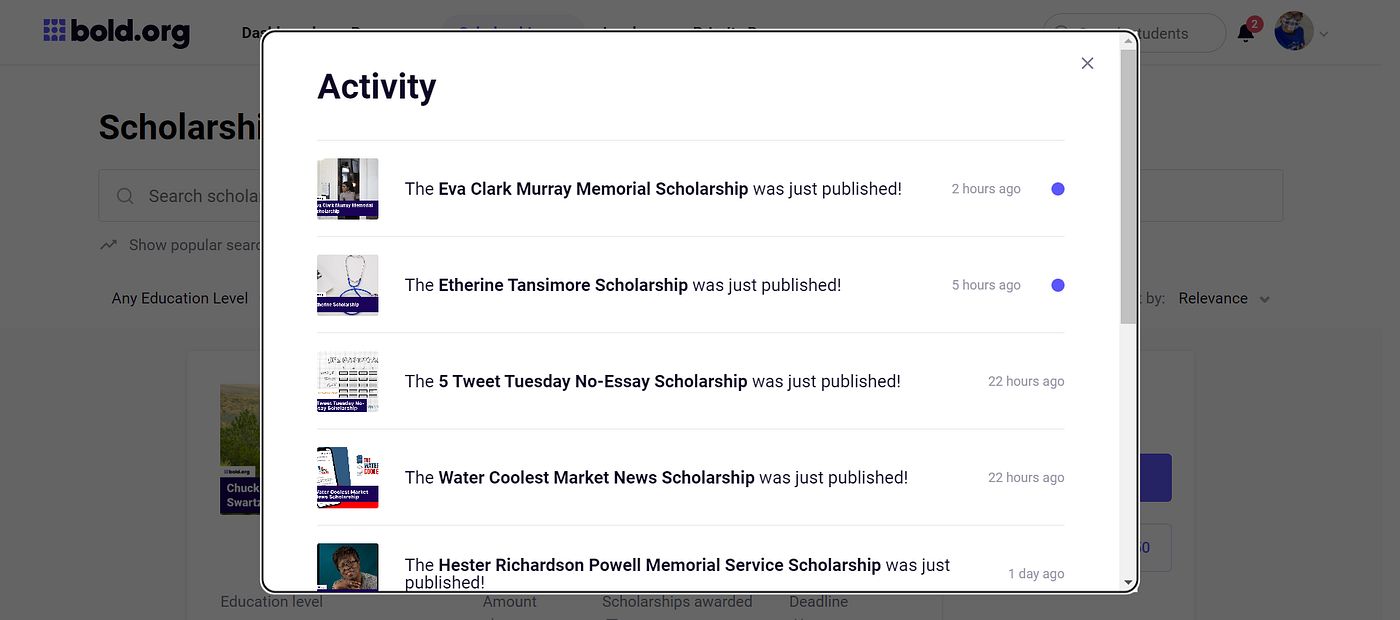
Task: Click the Hester Richardson Powell thumbnail image
Action: click(348, 567)
